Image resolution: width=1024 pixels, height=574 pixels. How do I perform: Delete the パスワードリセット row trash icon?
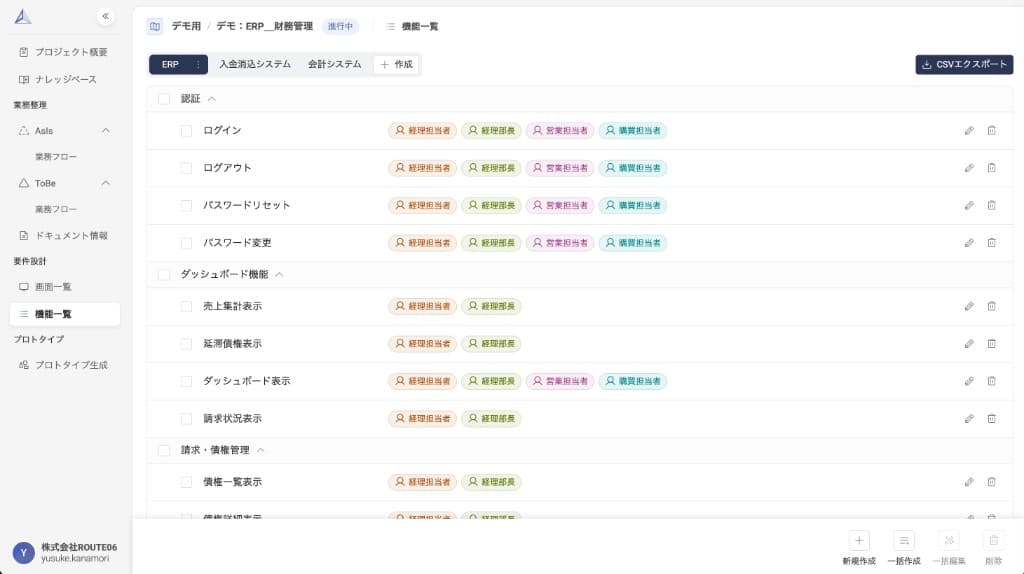[x=991, y=205]
